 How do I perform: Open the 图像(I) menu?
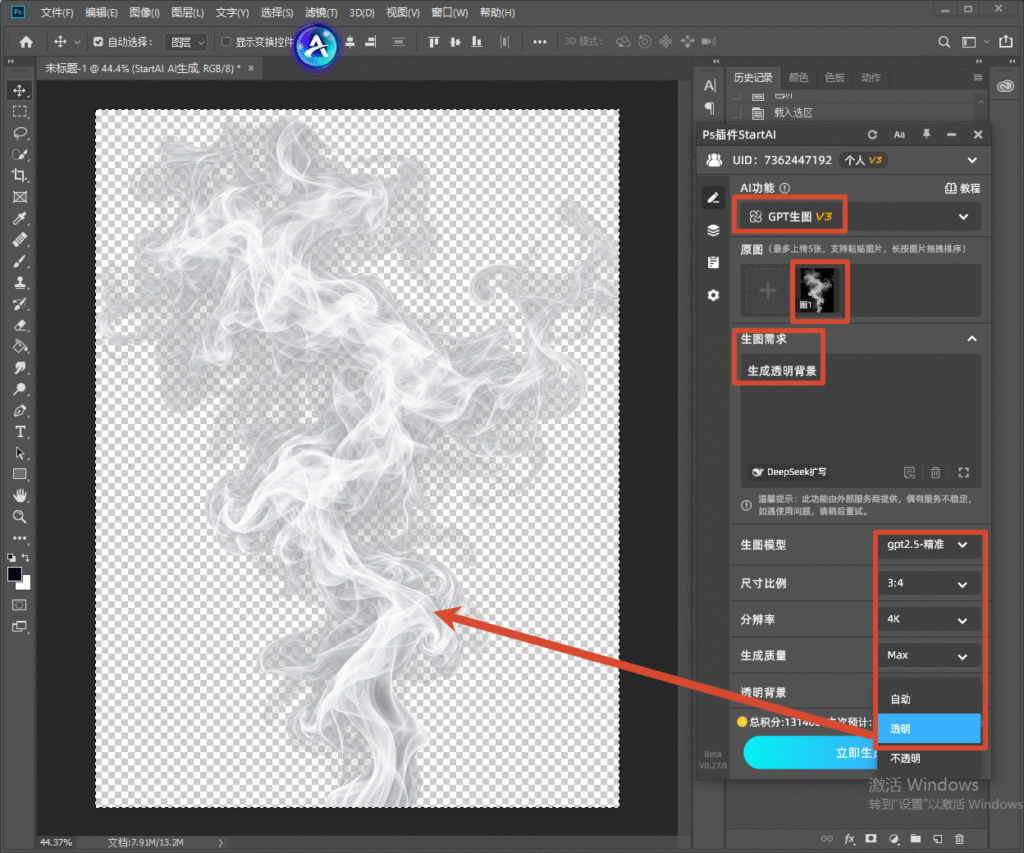(144, 12)
